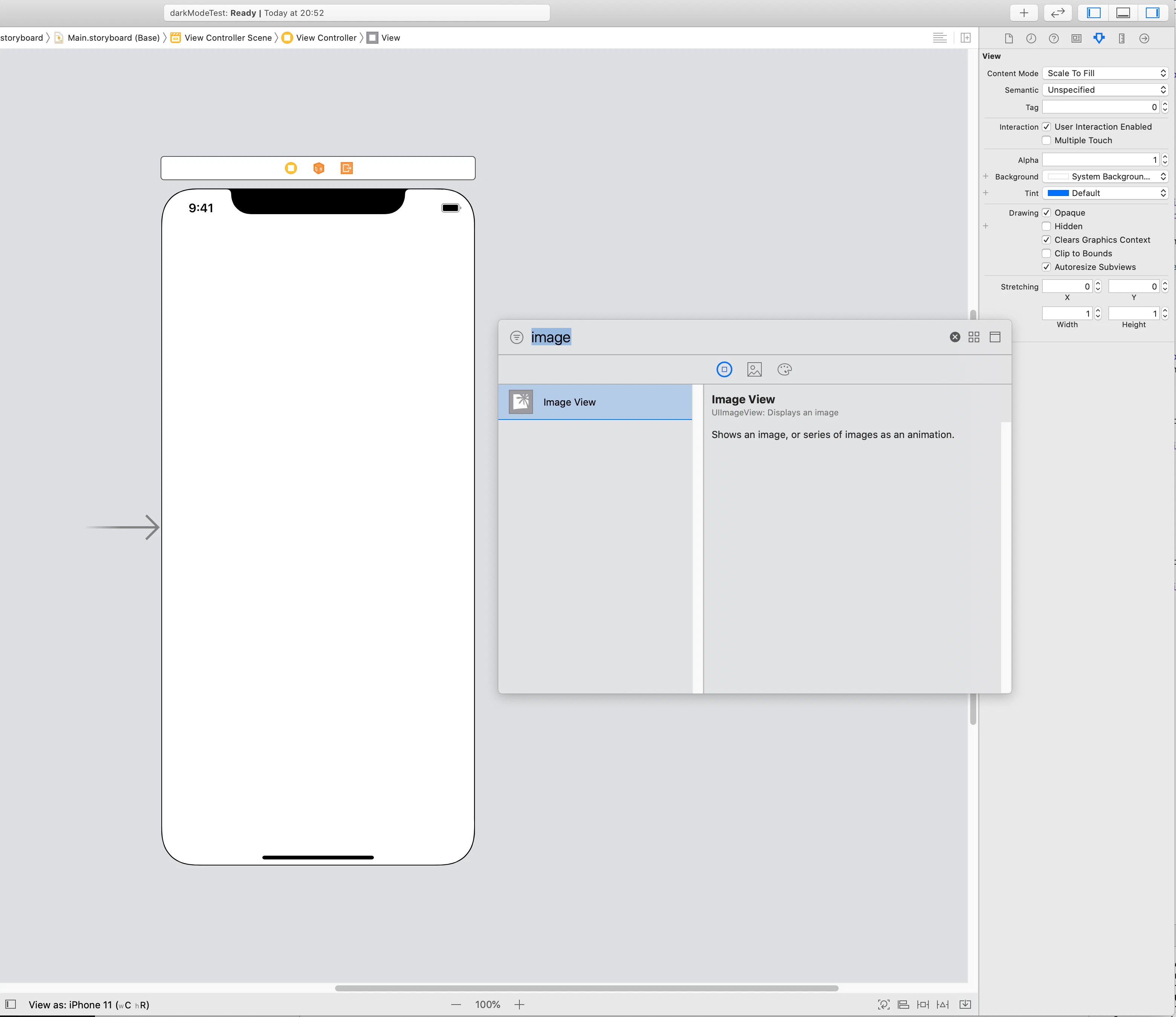Toggle the inspectors panel icon
The height and width of the screenshot is (1017, 1176).
point(1153,12)
